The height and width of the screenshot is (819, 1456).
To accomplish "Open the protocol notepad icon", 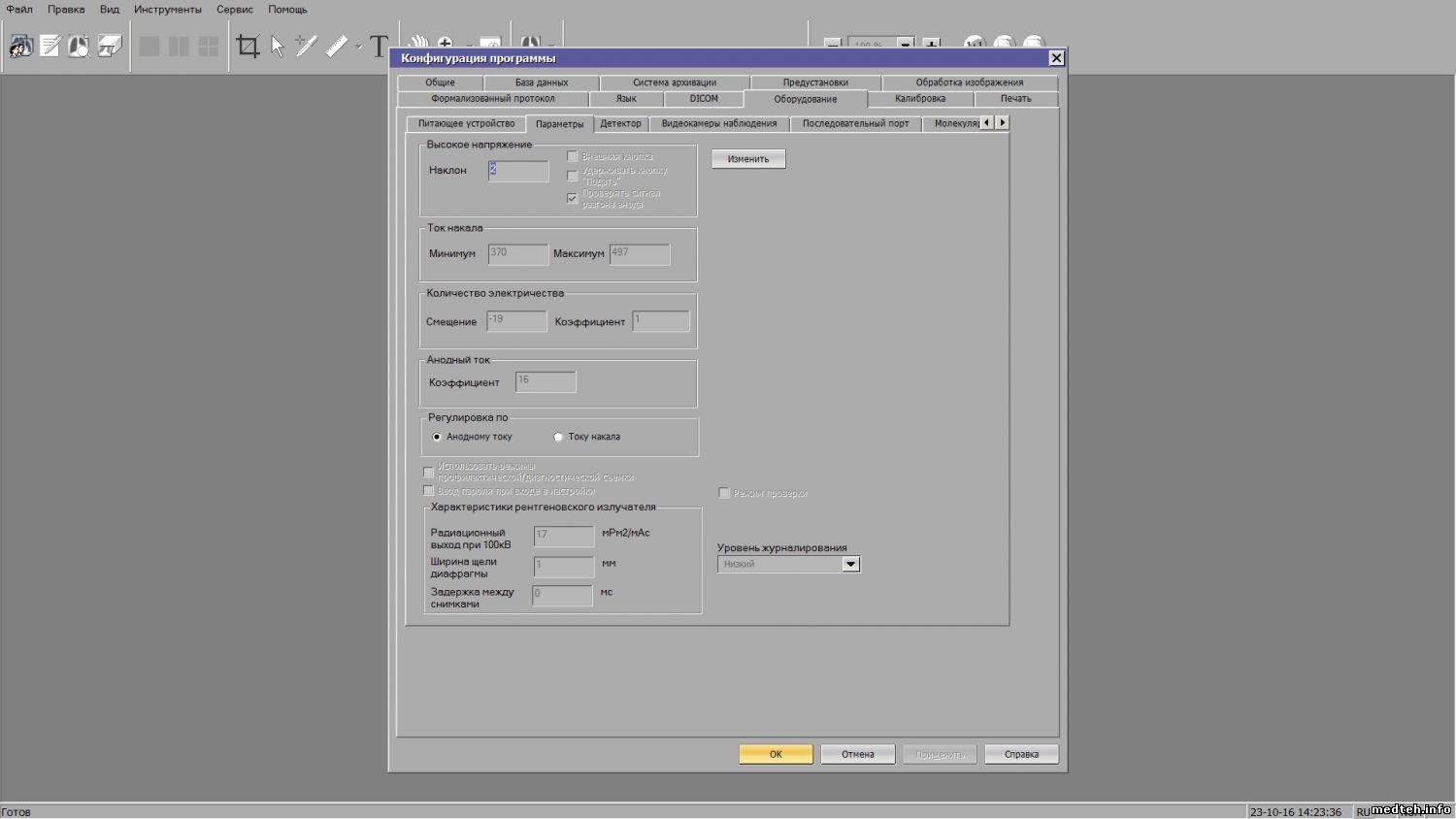I will tap(50, 46).
